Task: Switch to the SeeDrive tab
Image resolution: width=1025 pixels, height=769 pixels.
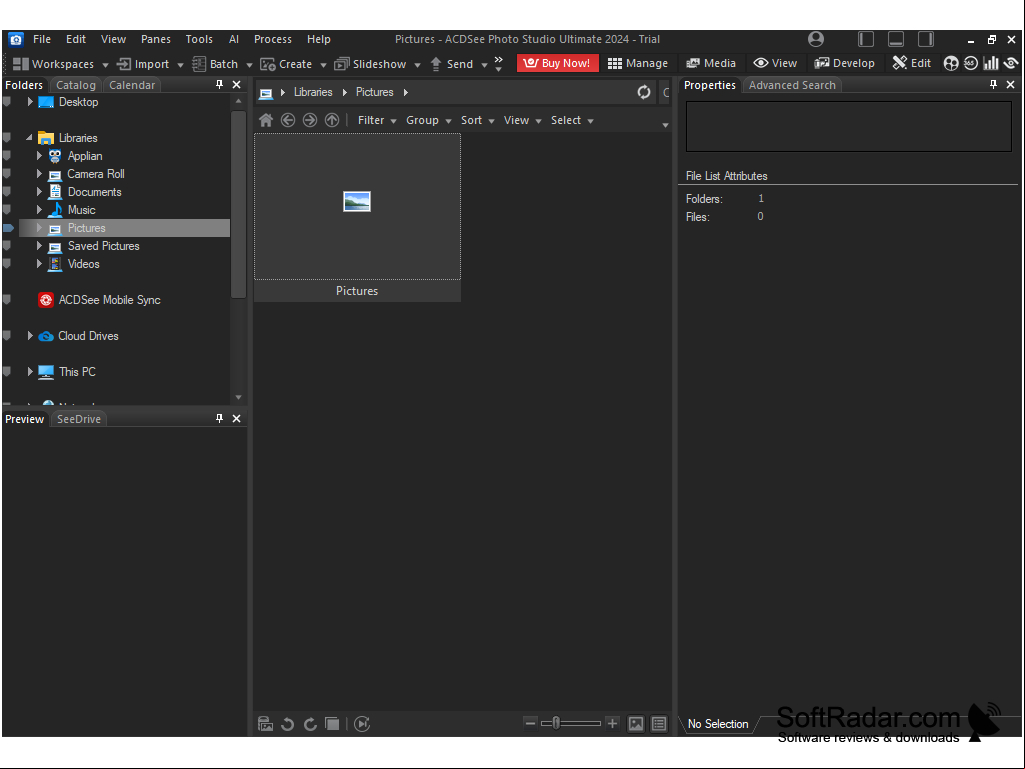Action: click(x=78, y=419)
